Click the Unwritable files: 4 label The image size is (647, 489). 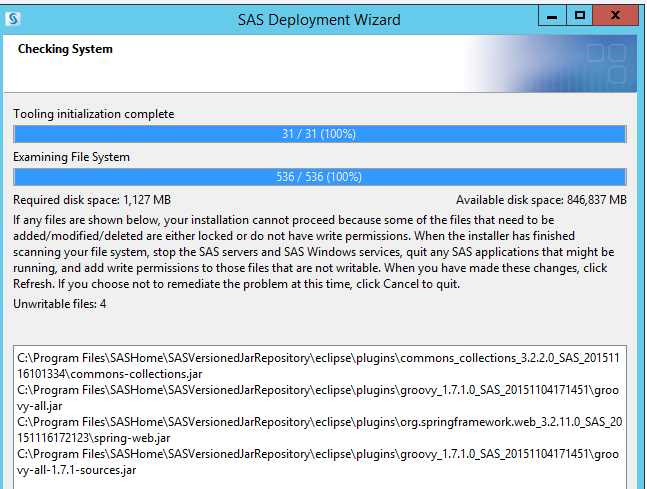pyautogui.click(x=59, y=303)
